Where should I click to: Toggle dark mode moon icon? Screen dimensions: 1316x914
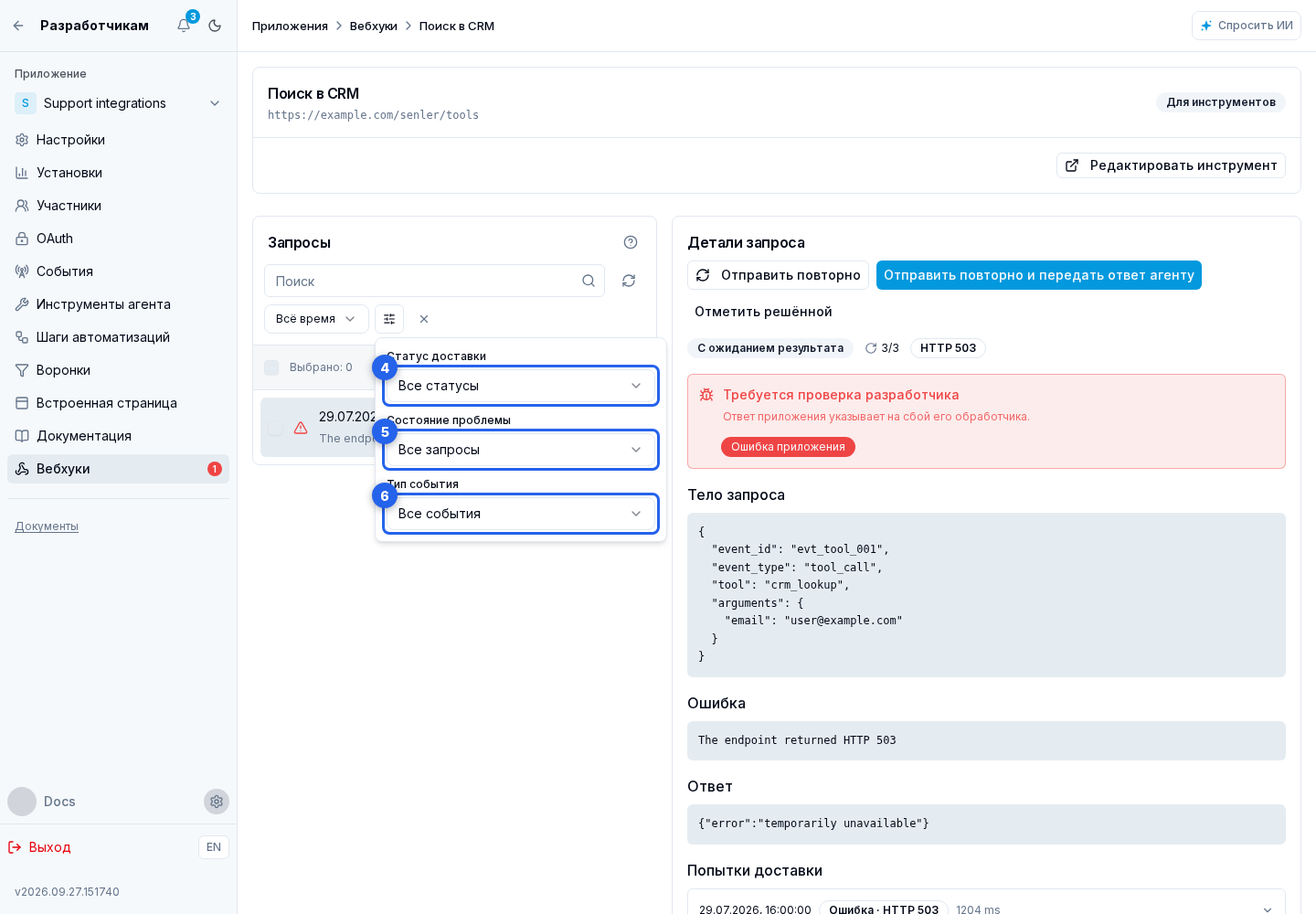pyautogui.click(x=215, y=26)
